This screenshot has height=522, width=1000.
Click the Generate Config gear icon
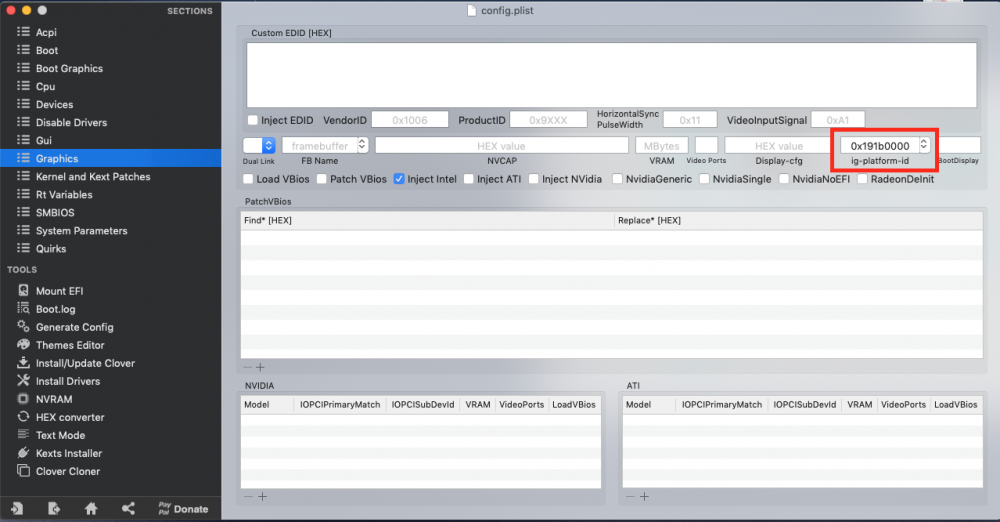click(24, 326)
